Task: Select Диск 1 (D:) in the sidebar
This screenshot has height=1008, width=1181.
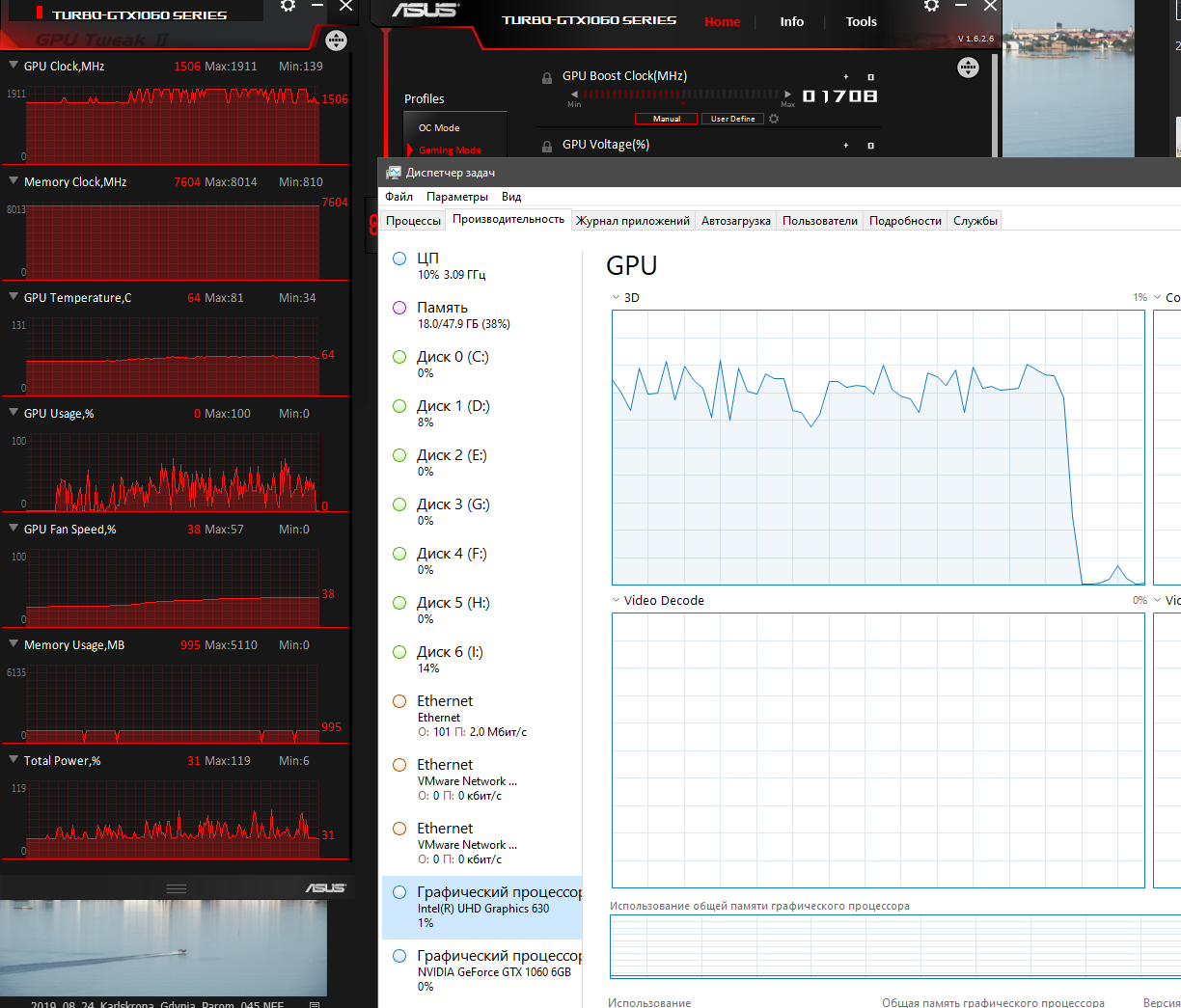Action: coord(482,414)
